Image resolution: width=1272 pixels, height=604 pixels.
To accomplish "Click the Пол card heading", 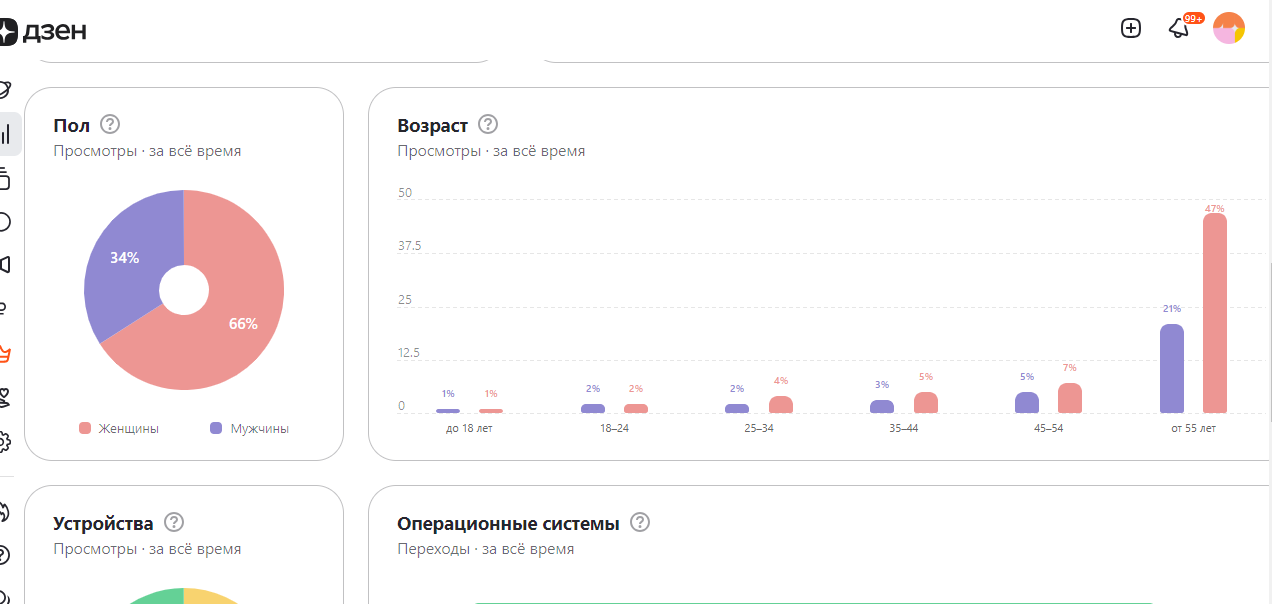I will pos(71,125).
